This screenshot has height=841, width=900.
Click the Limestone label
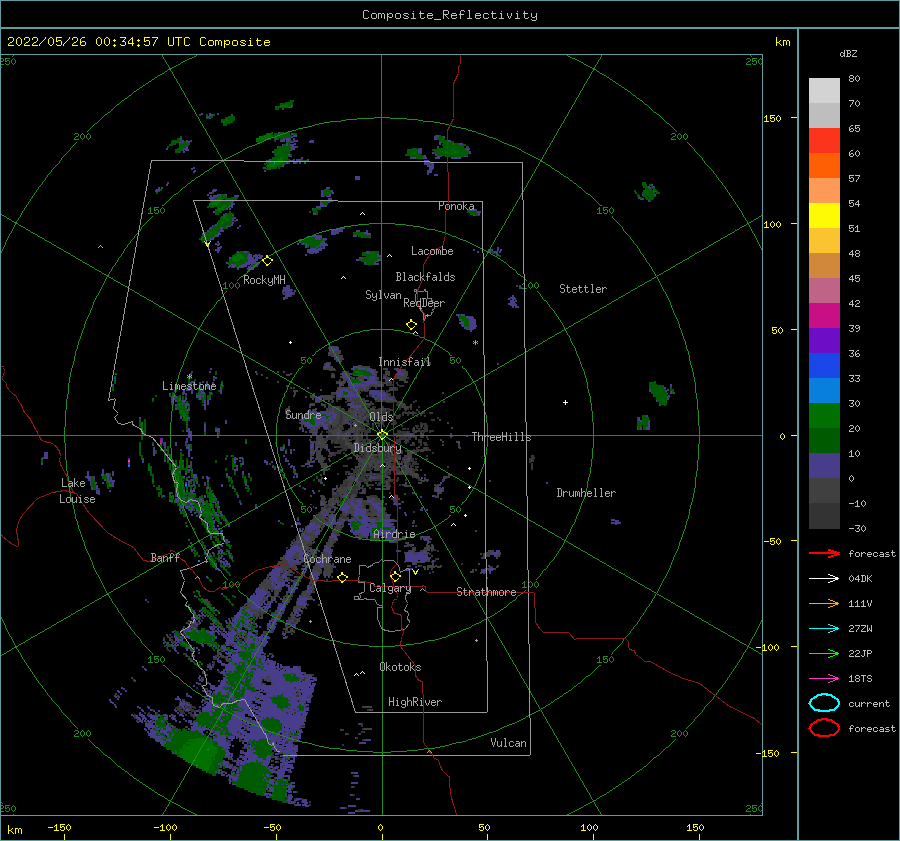point(189,386)
